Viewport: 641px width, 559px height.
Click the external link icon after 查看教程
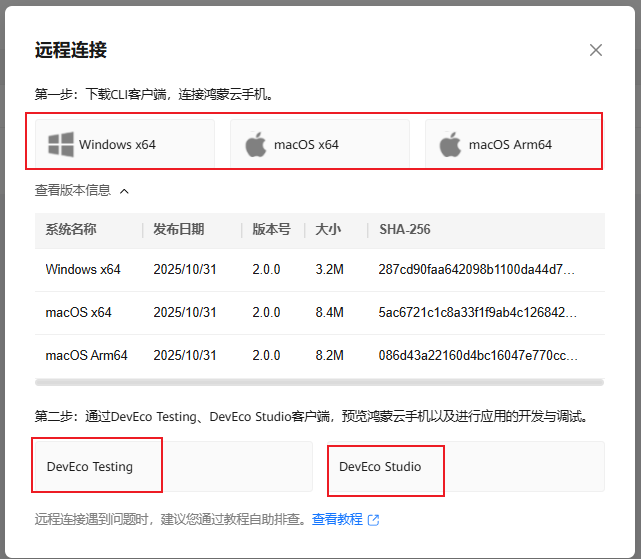pyautogui.click(x=373, y=520)
